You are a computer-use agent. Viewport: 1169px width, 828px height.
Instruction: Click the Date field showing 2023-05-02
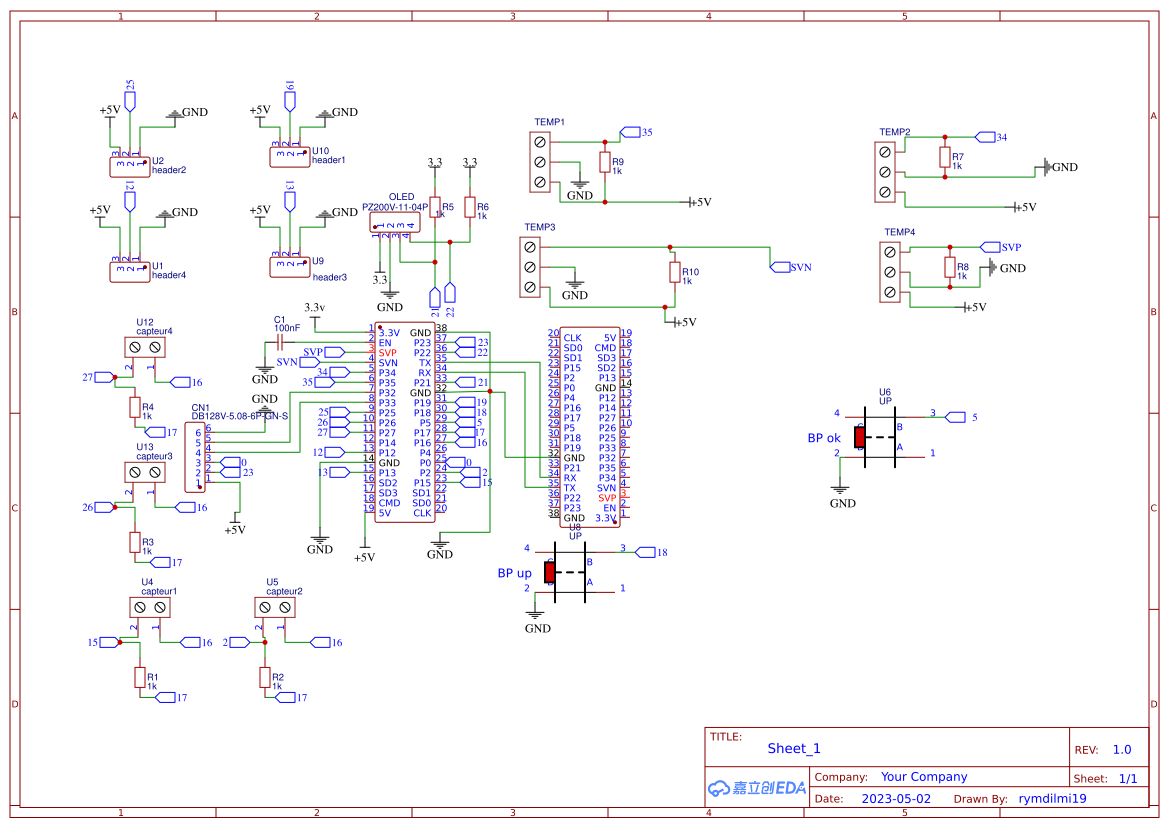tap(896, 798)
